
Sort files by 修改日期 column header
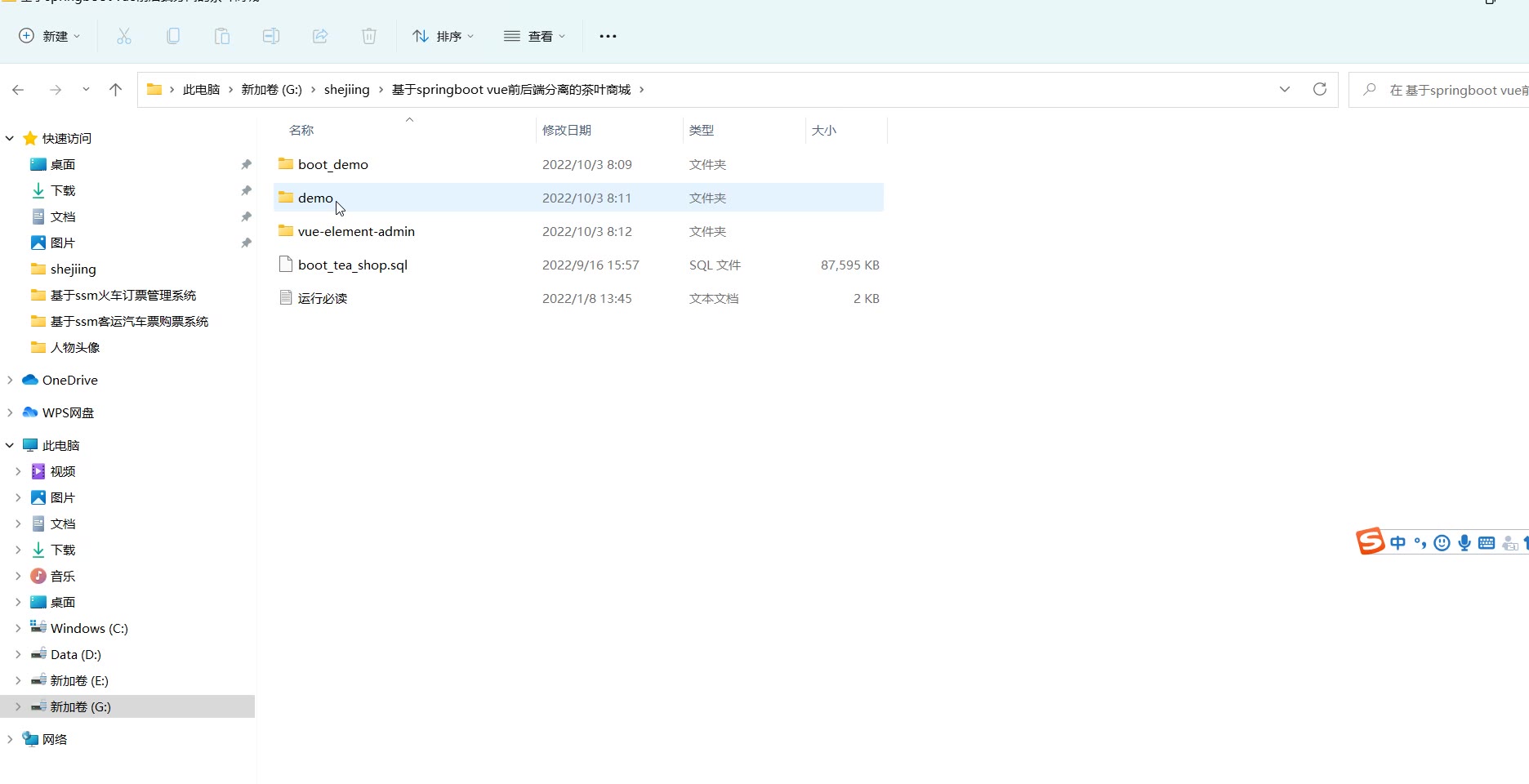[567, 130]
